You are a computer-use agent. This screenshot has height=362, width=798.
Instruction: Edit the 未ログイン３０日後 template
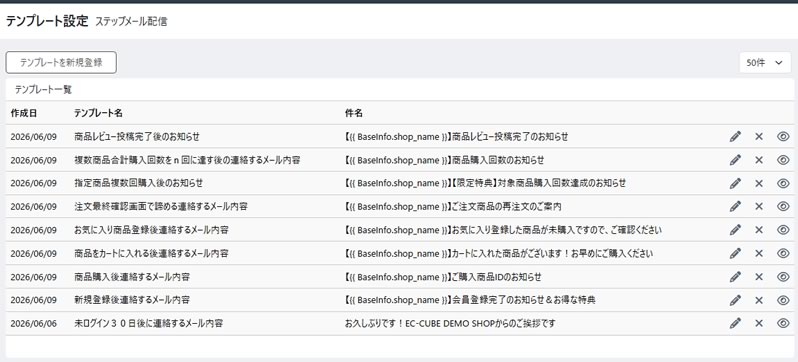735,323
